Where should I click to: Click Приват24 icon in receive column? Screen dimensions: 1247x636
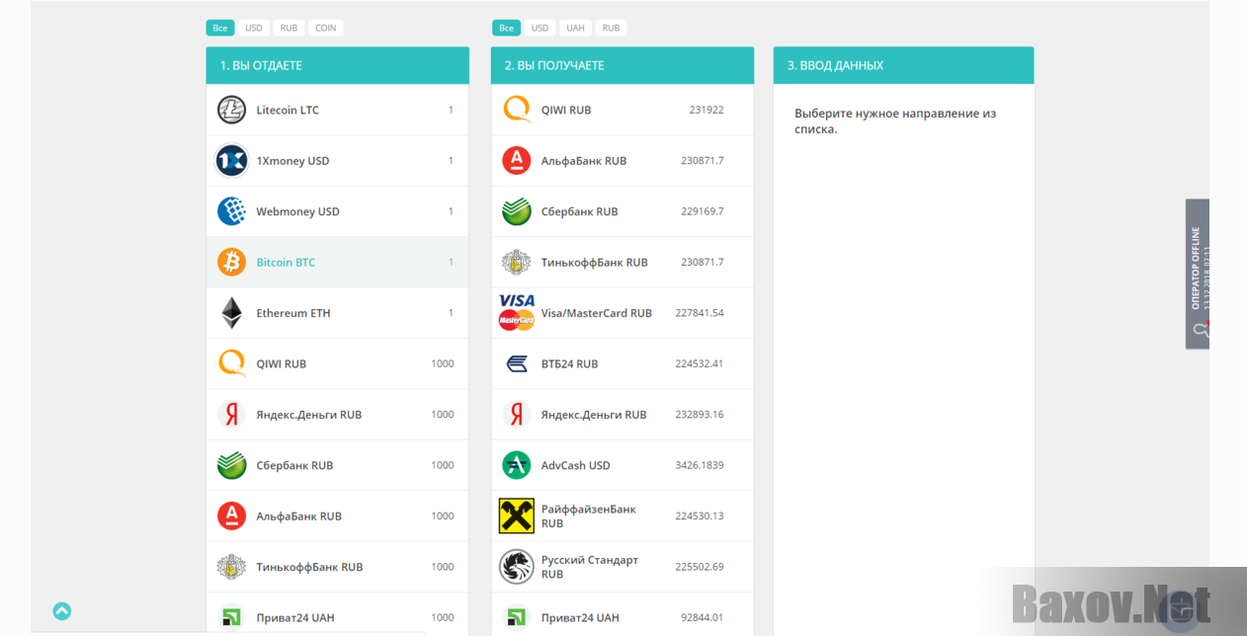517,617
